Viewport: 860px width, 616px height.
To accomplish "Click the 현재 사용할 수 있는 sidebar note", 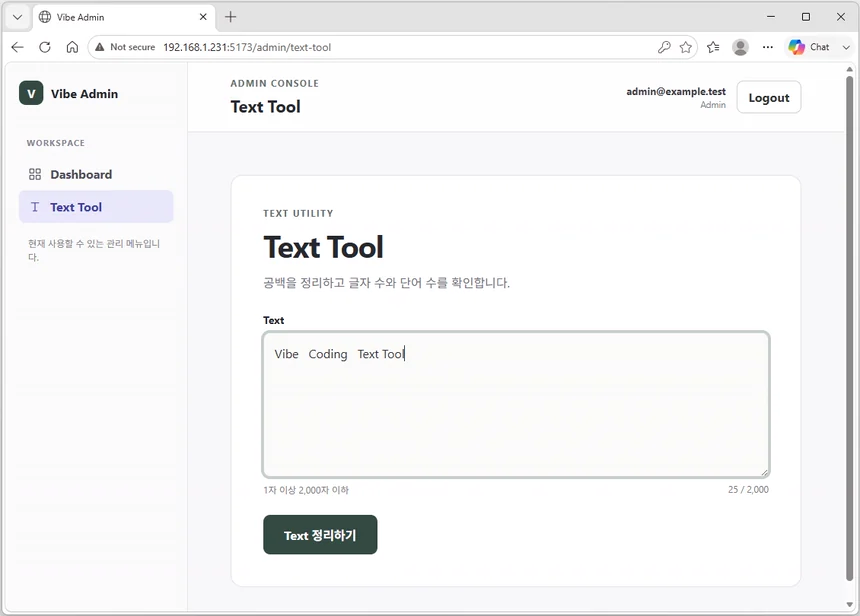I will point(94,250).
